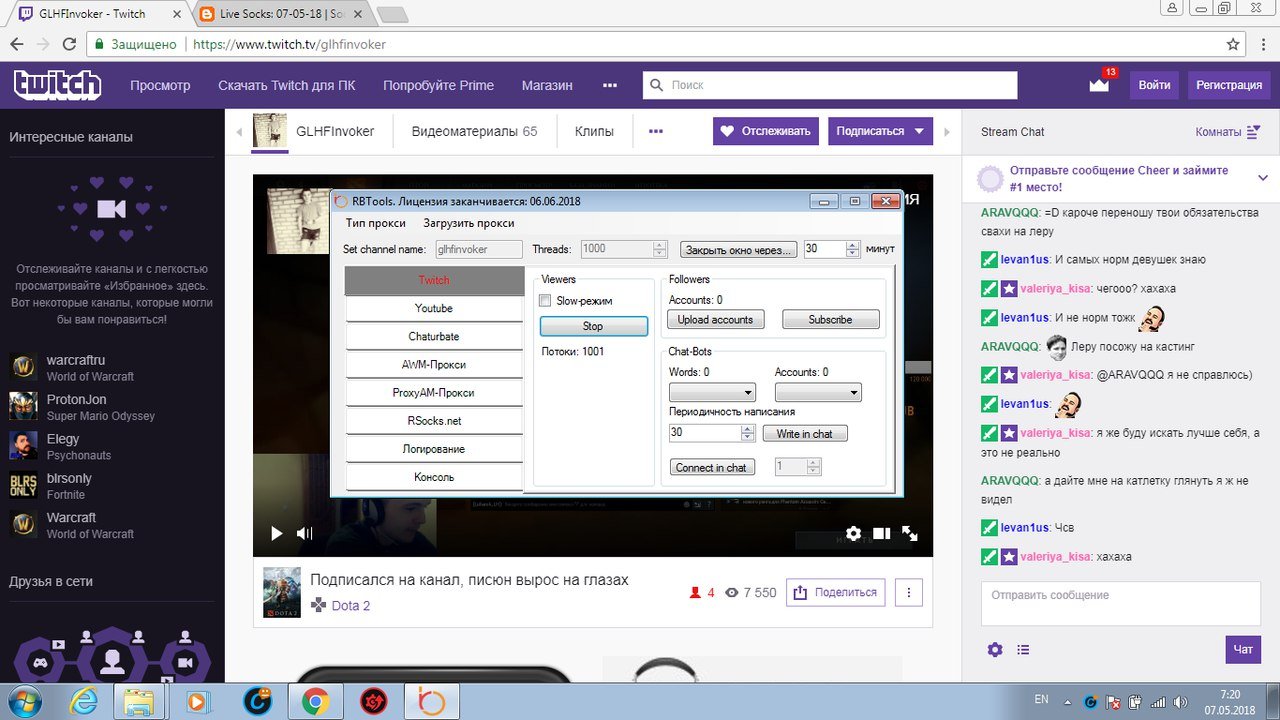Screen dimensions: 1280x720
Task: Open the Подписаться dropdown arrow
Action: (x=918, y=131)
